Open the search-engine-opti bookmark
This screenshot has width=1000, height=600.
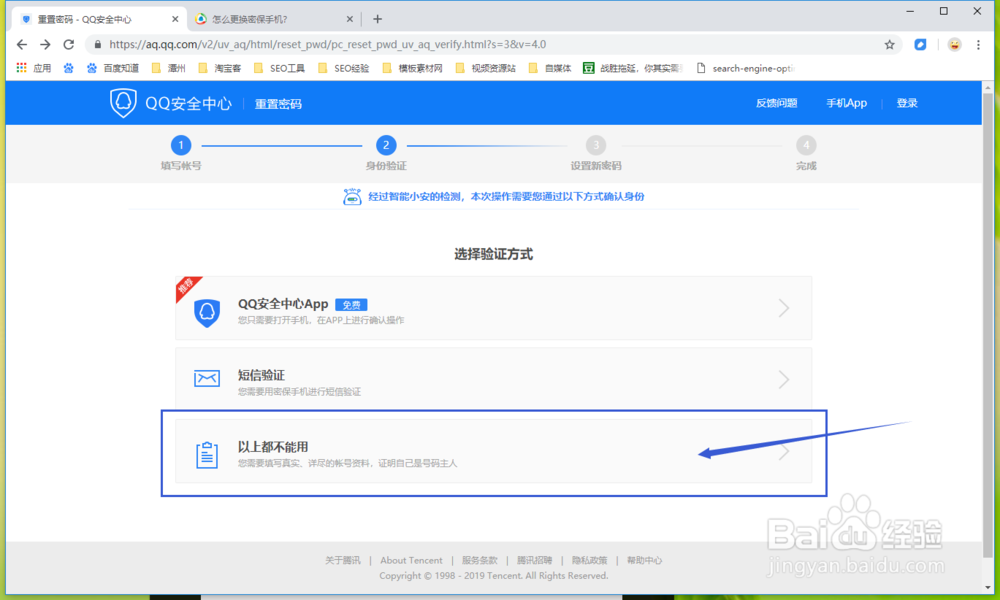[745, 68]
